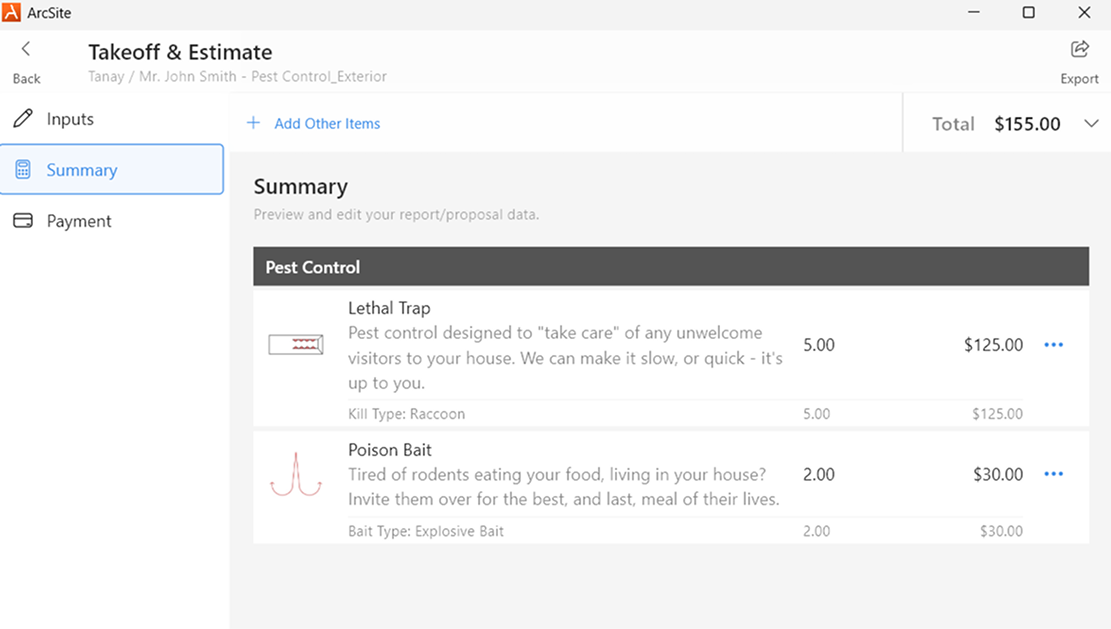Viewport: 1111px width, 629px height.
Task: Open Poison Bait more options dots
Action: click(1054, 474)
